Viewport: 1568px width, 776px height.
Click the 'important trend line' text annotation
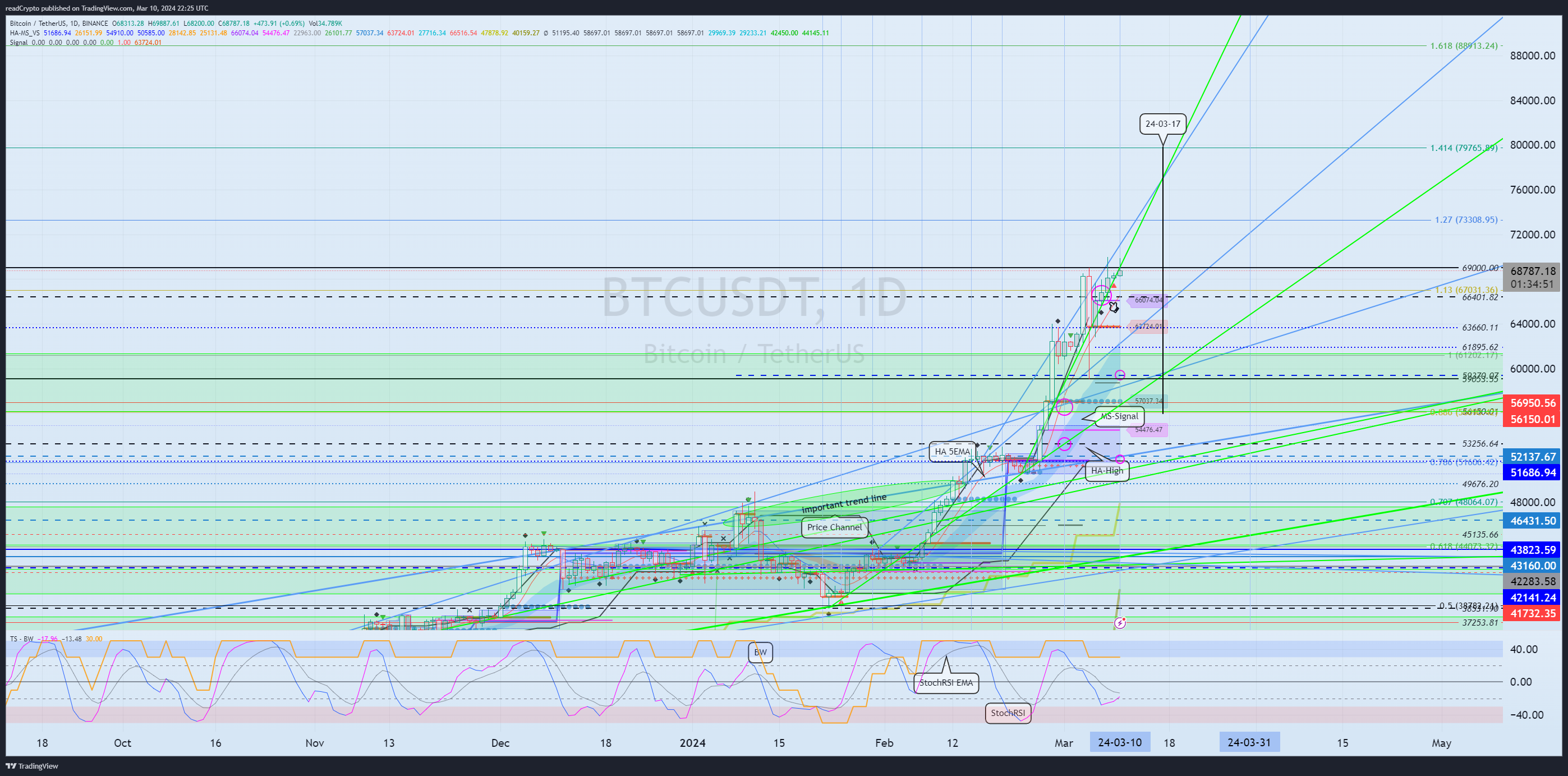click(844, 503)
